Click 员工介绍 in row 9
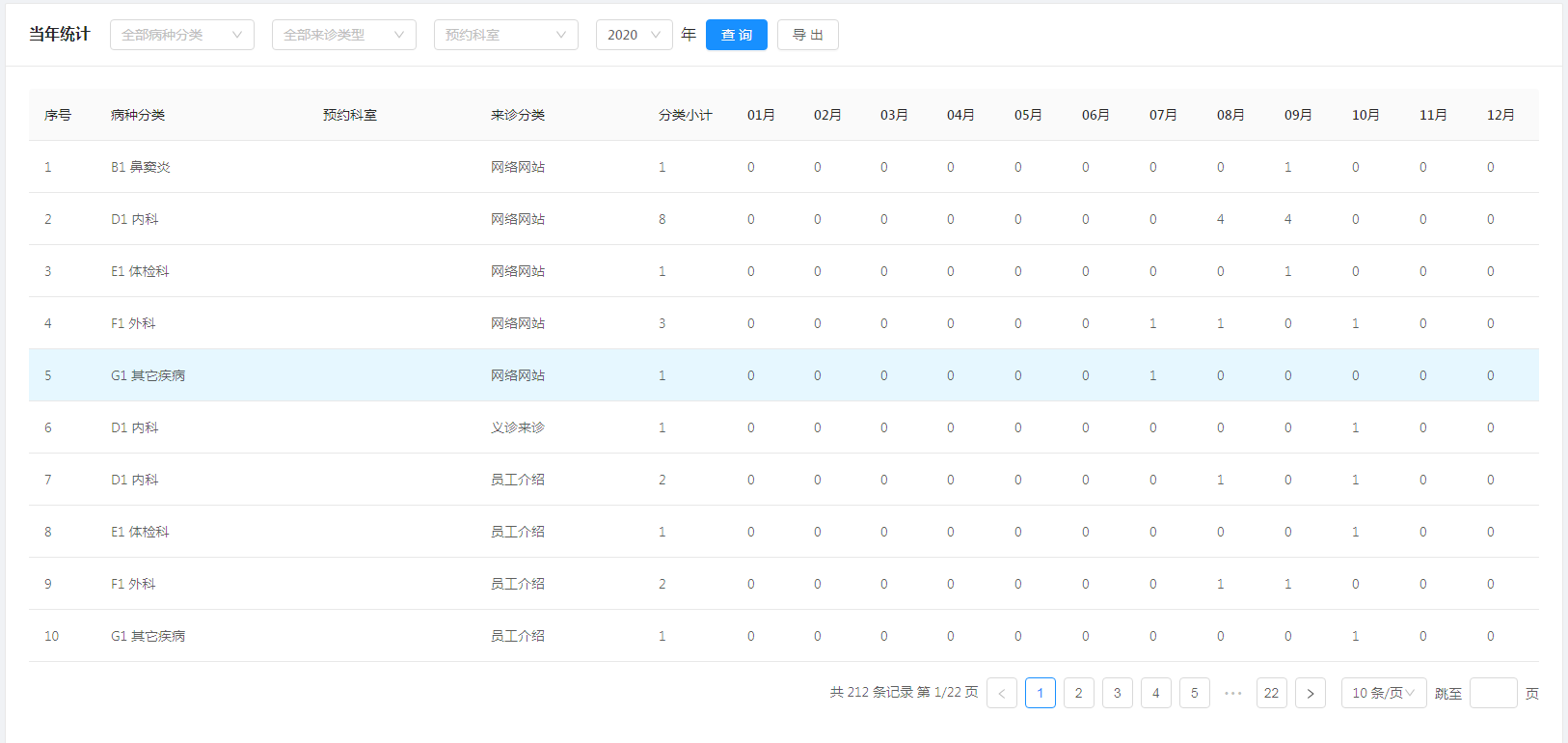Viewport: 1568px width, 743px height. click(x=518, y=584)
